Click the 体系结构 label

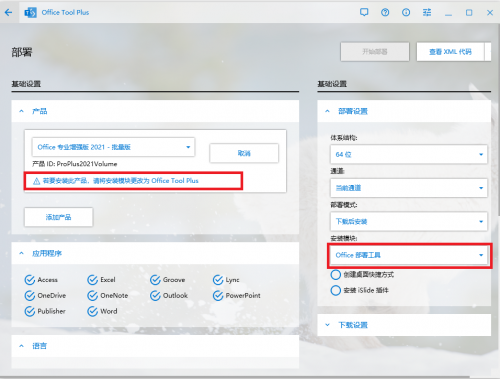(344, 138)
